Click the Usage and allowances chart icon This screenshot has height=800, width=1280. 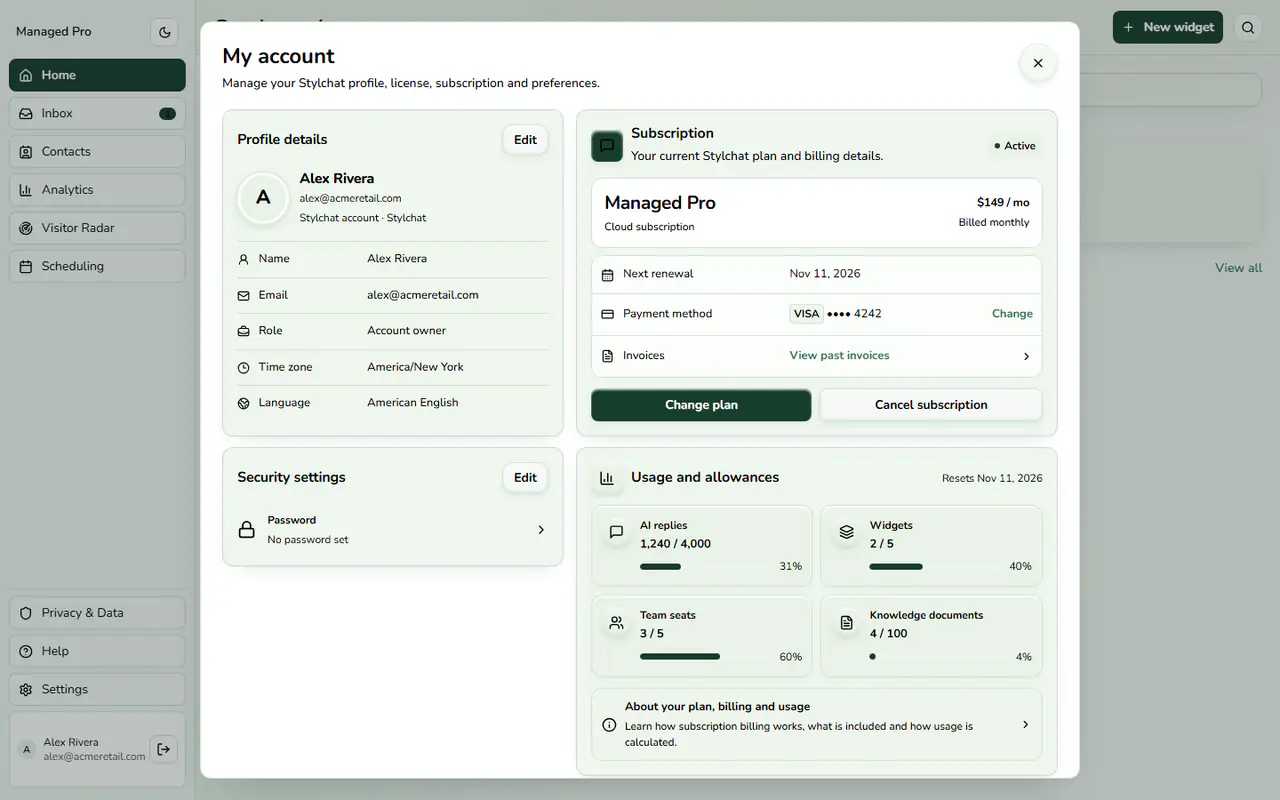(606, 478)
